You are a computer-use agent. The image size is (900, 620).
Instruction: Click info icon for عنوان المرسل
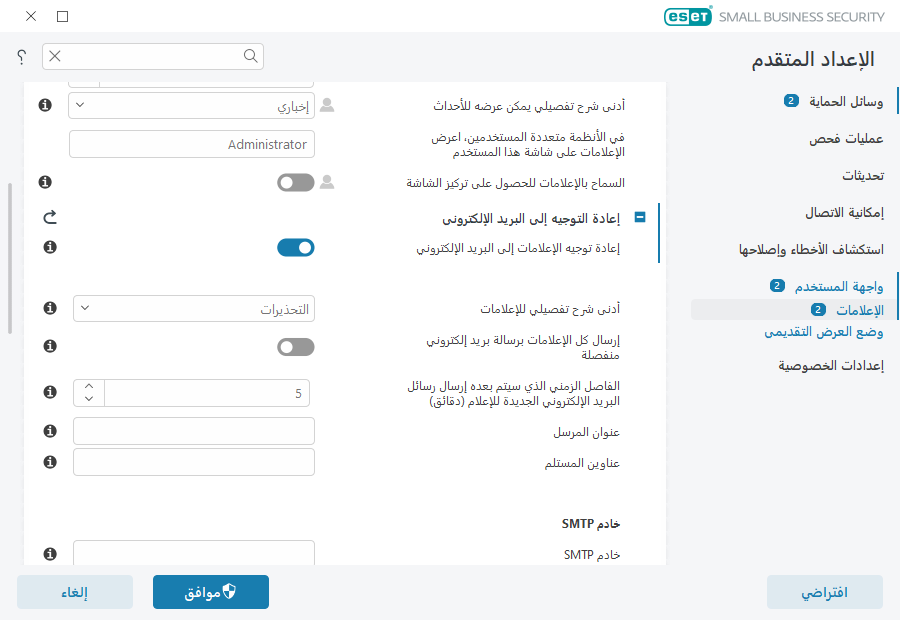tap(50, 431)
